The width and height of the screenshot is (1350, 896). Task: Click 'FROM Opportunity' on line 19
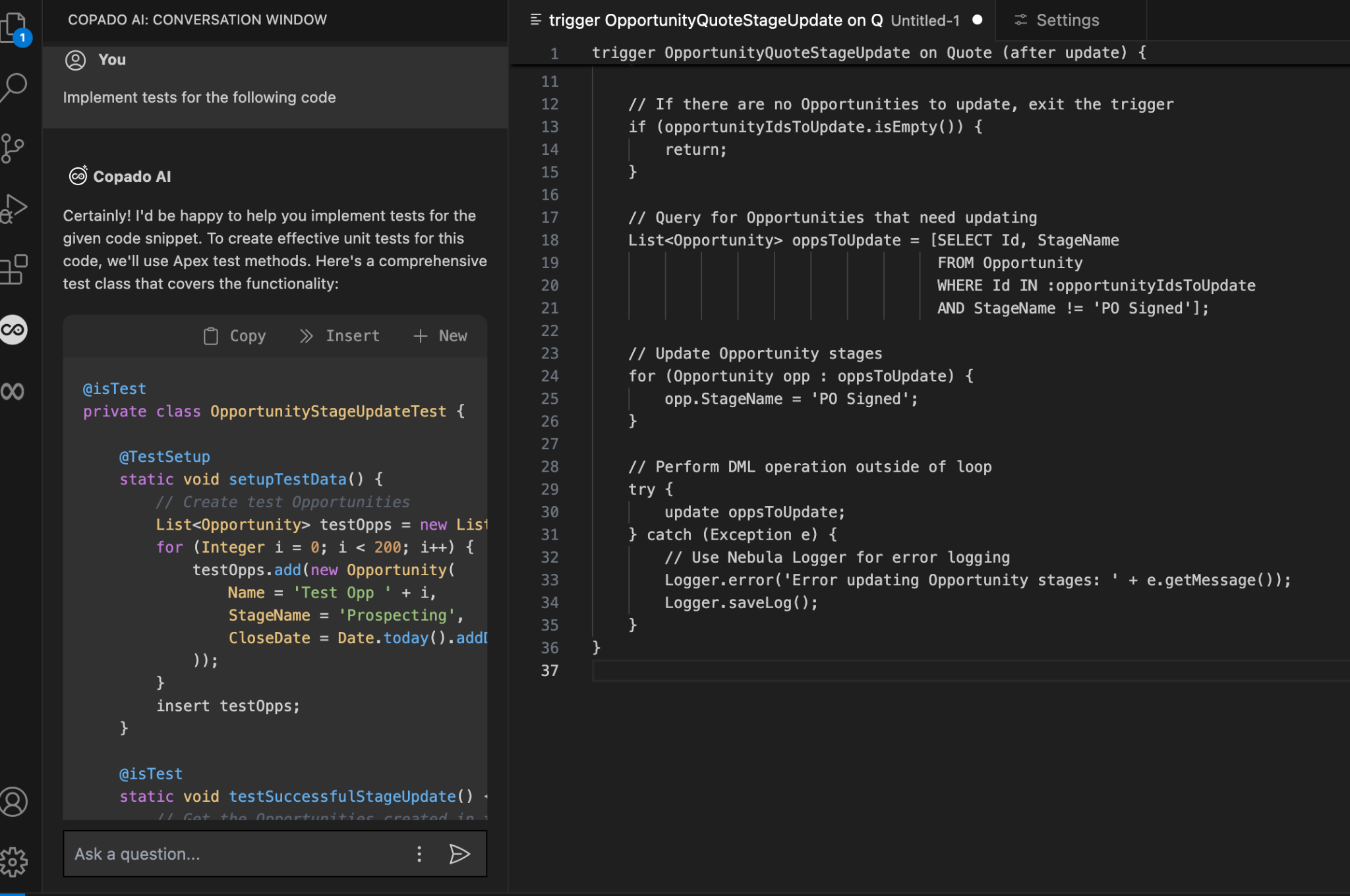1009,263
